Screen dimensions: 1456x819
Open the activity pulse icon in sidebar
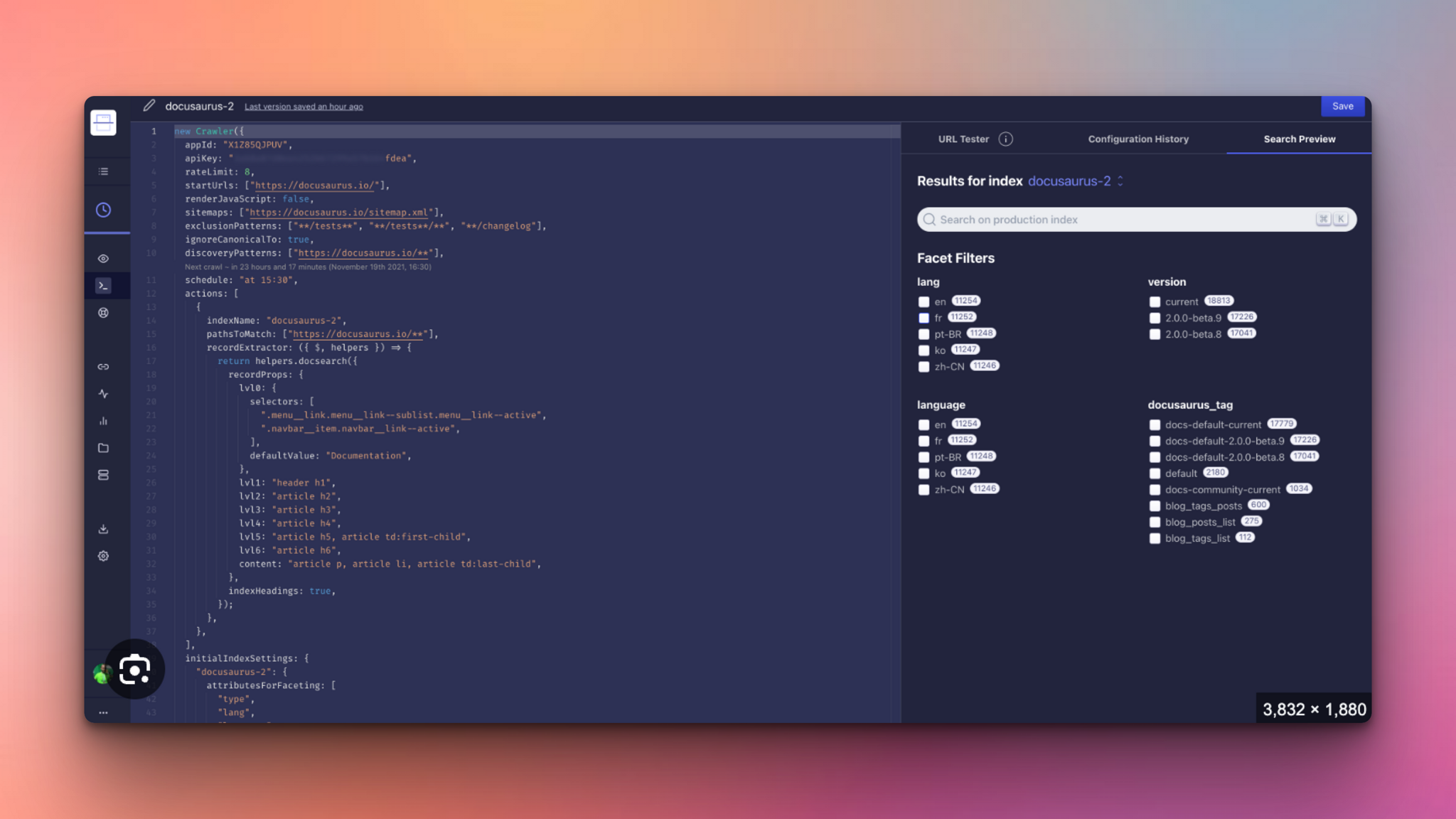click(x=104, y=393)
